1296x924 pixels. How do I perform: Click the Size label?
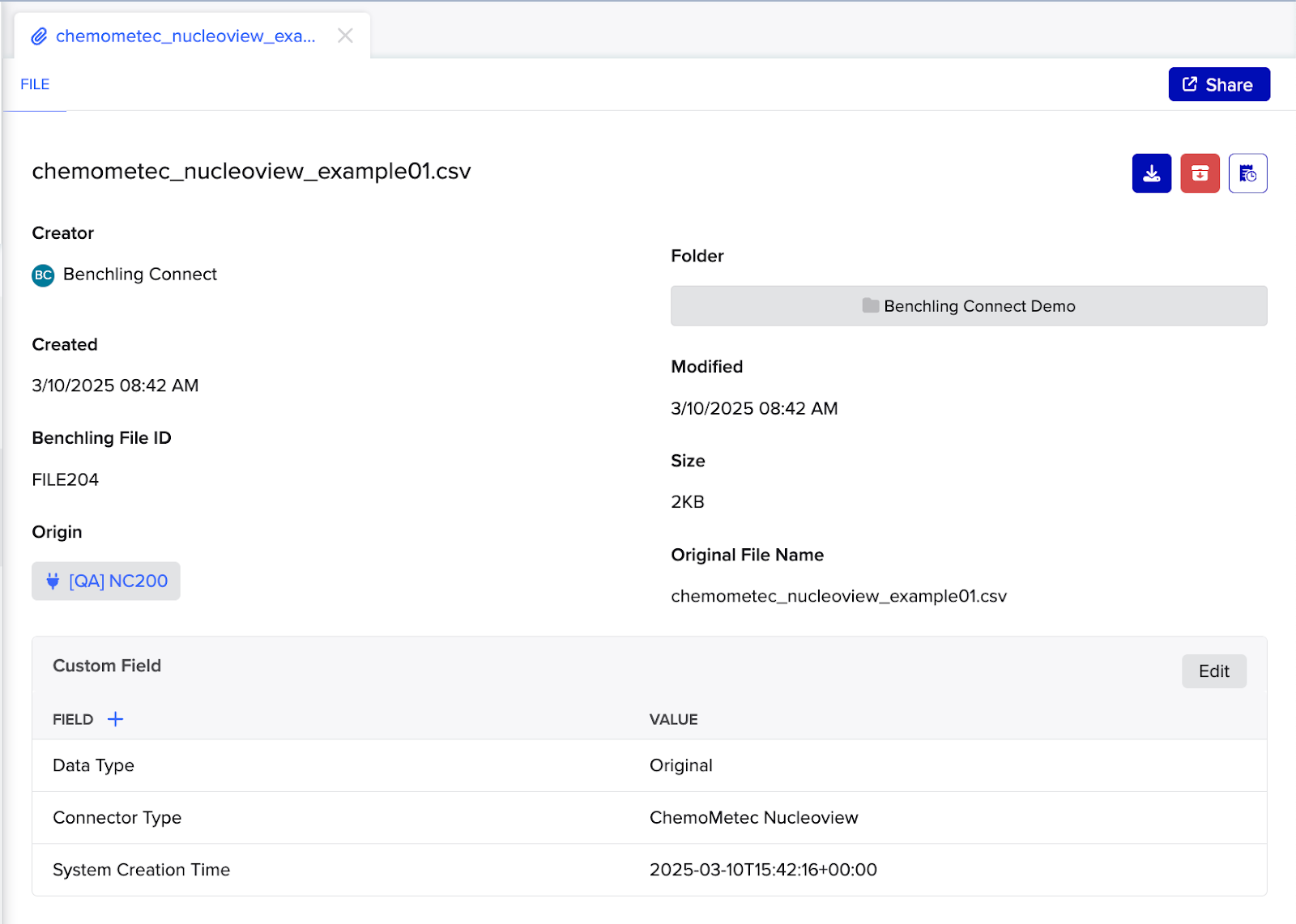click(688, 461)
